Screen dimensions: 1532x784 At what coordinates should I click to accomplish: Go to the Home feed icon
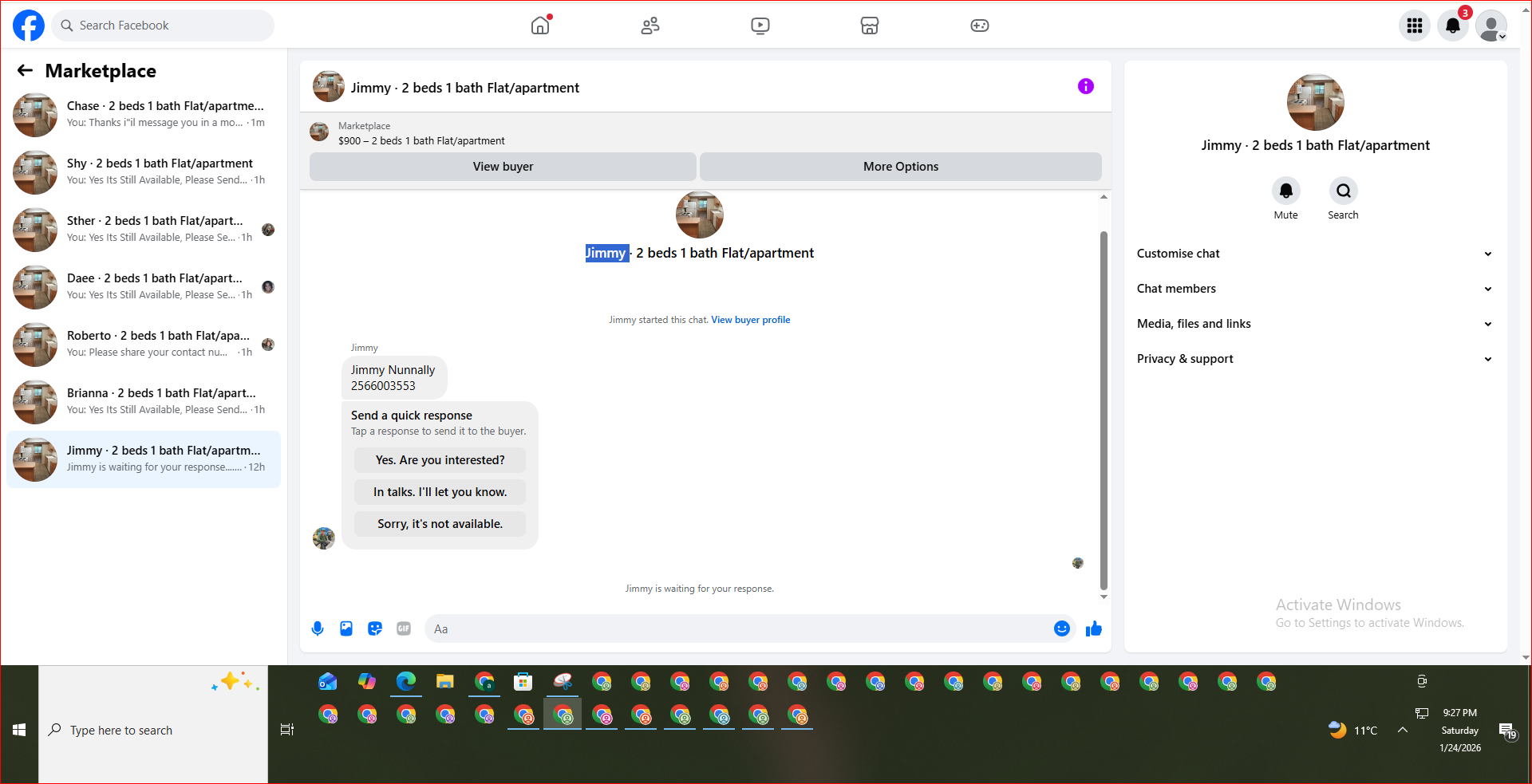pyautogui.click(x=540, y=26)
